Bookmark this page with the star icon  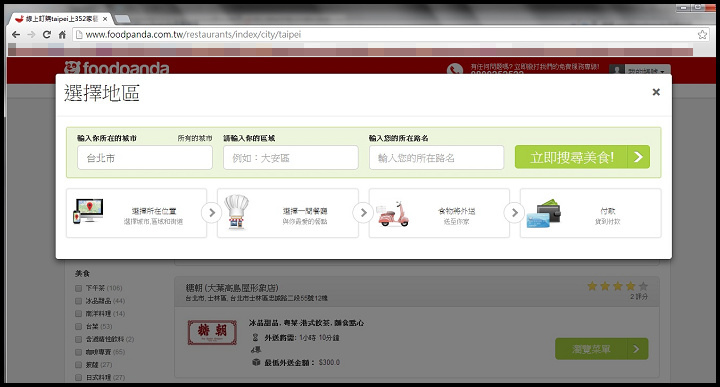(x=702, y=34)
